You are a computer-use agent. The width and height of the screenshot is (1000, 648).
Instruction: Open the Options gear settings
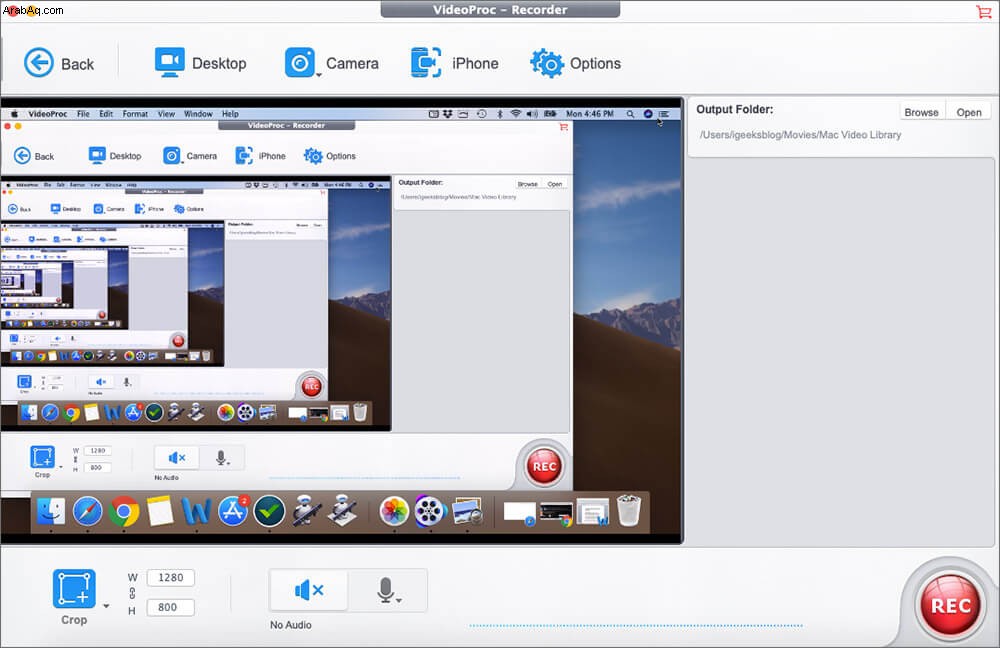point(575,63)
